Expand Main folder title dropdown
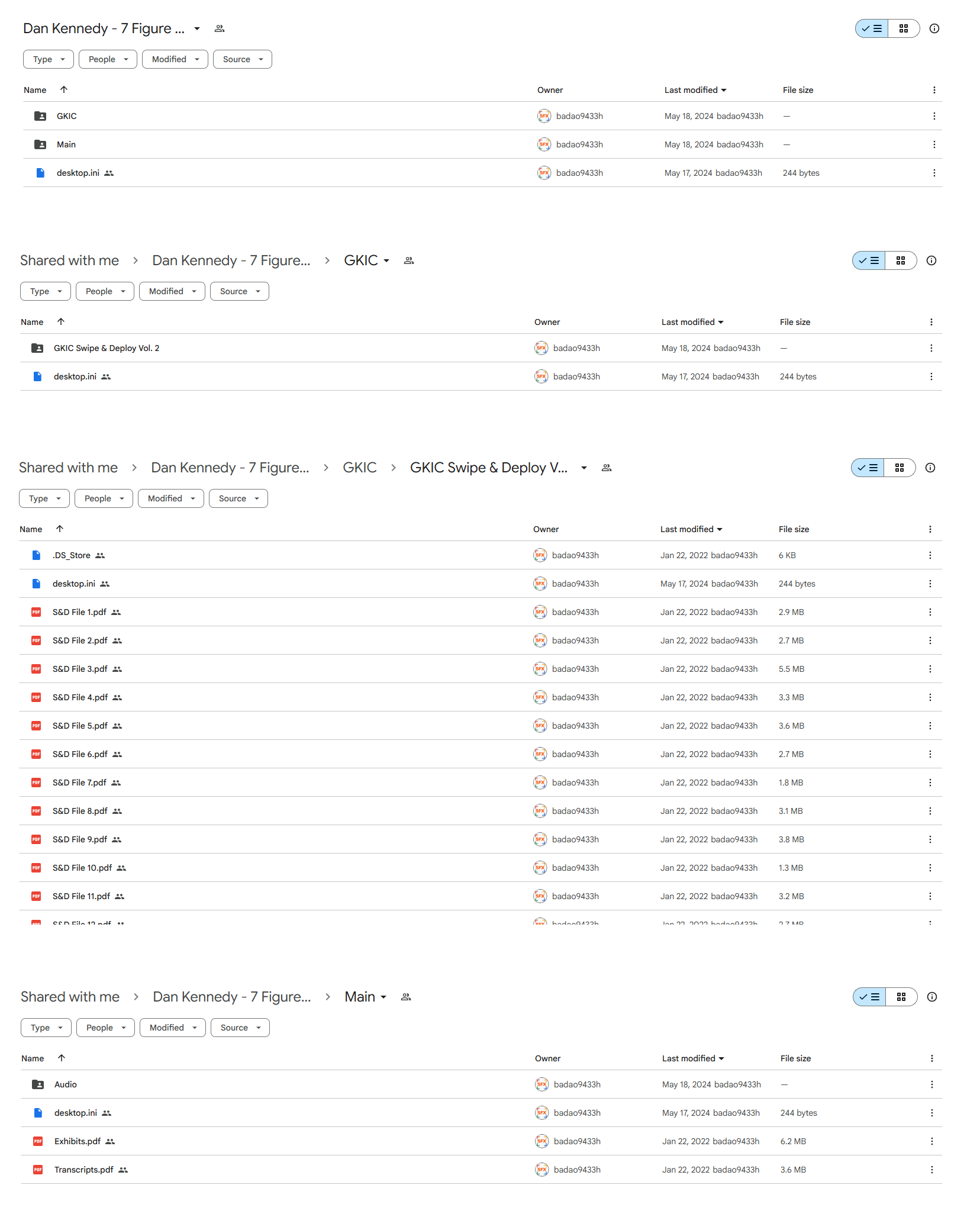Screen dimensions: 980x1217 click(383, 997)
